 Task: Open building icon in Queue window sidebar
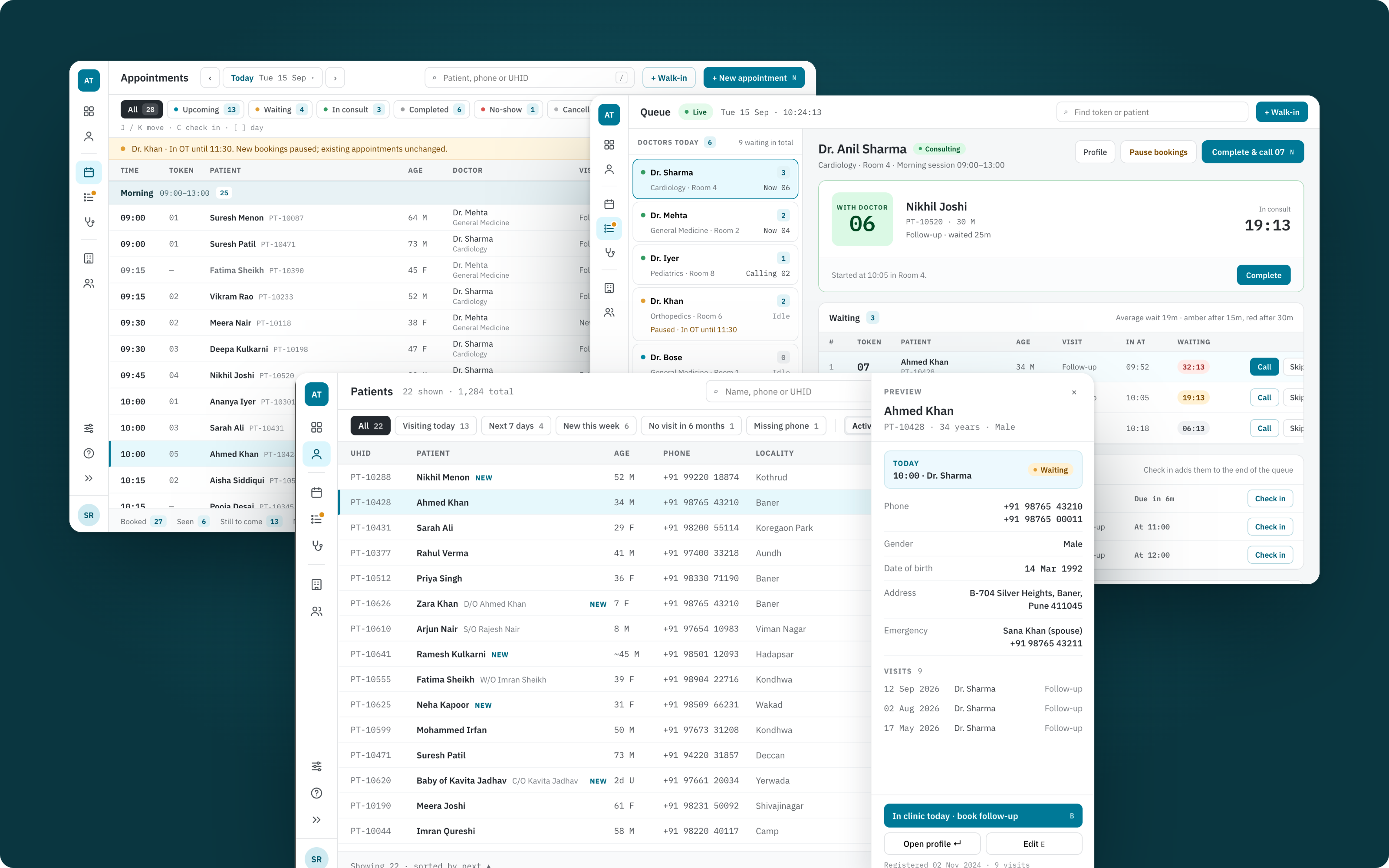[609, 288]
